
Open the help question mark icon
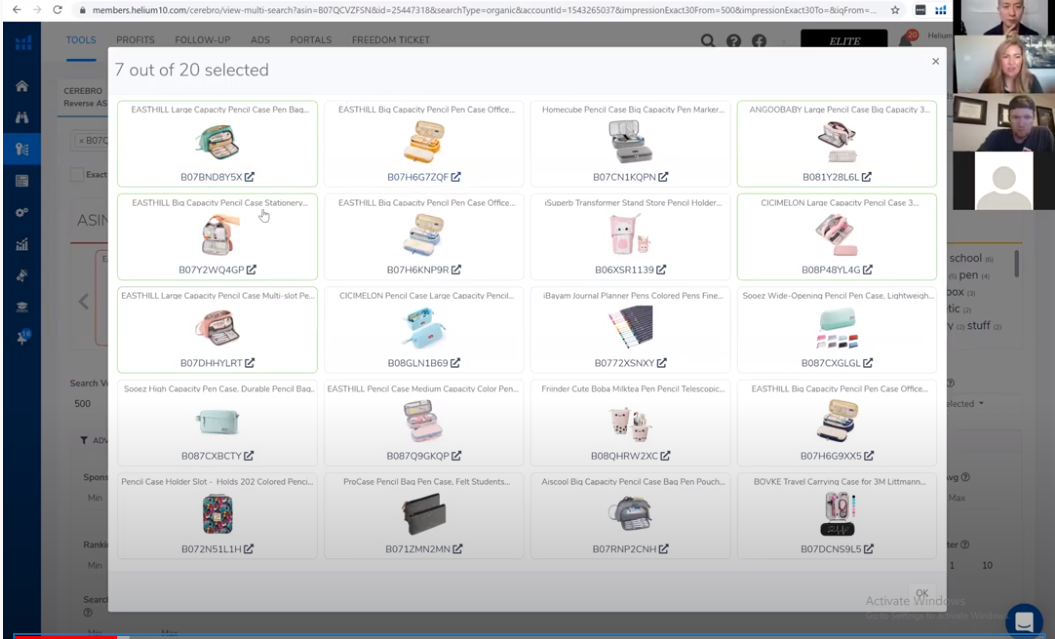[x=733, y=40]
